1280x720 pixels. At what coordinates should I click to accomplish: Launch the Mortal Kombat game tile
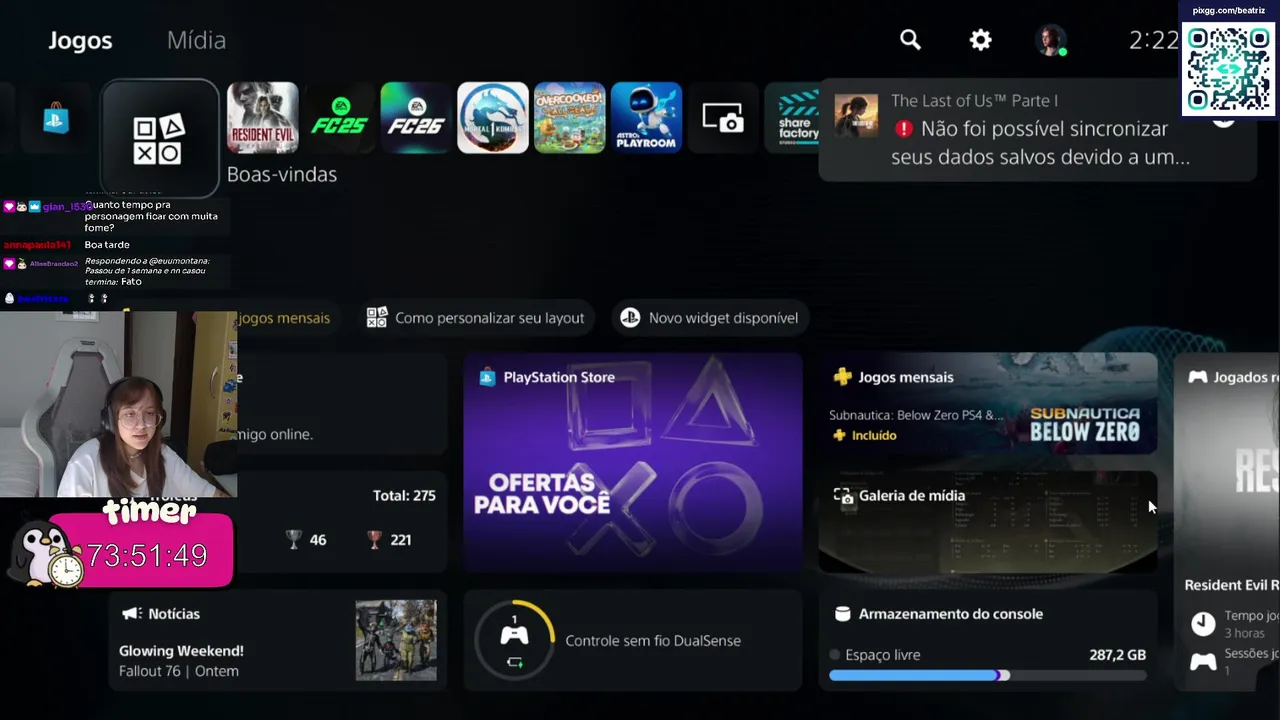pos(493,118)
